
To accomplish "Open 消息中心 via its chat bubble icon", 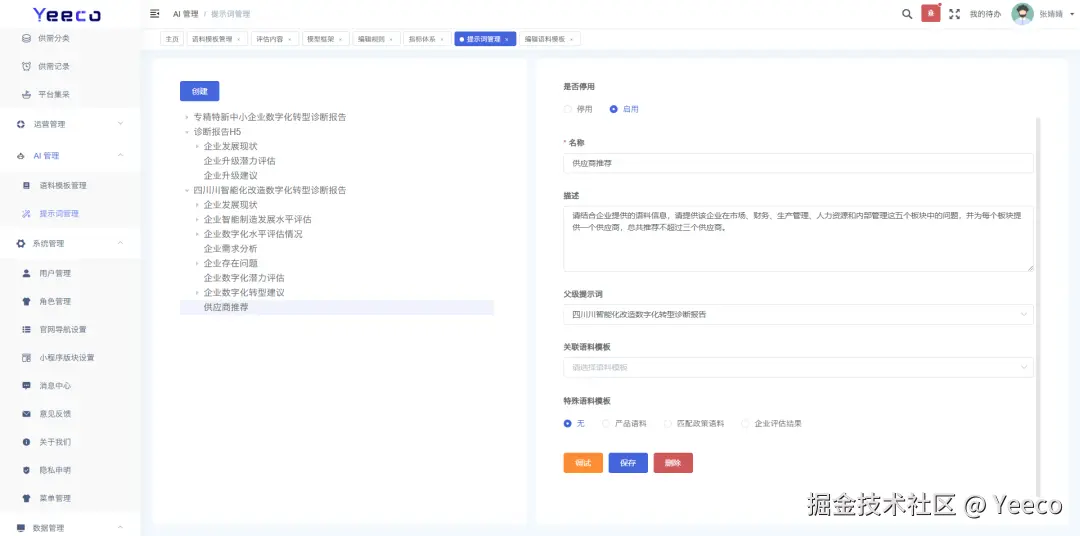I will tap(26, 386).
